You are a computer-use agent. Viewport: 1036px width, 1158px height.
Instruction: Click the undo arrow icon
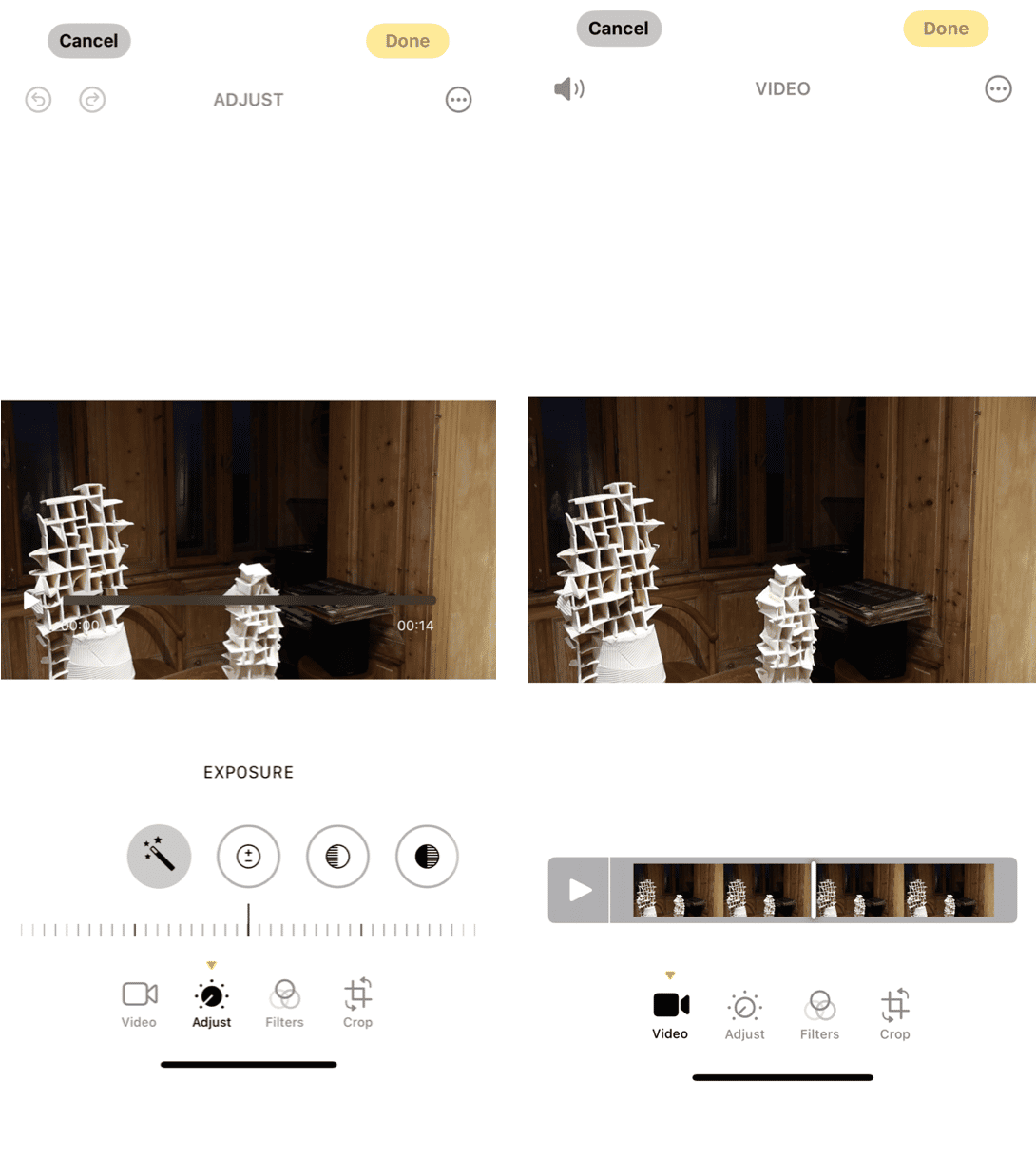pos(38,100)
